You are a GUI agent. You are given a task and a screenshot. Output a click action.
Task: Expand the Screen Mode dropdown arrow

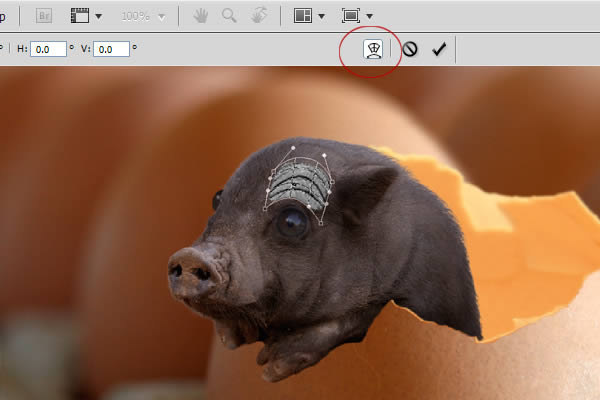point(369,16)
